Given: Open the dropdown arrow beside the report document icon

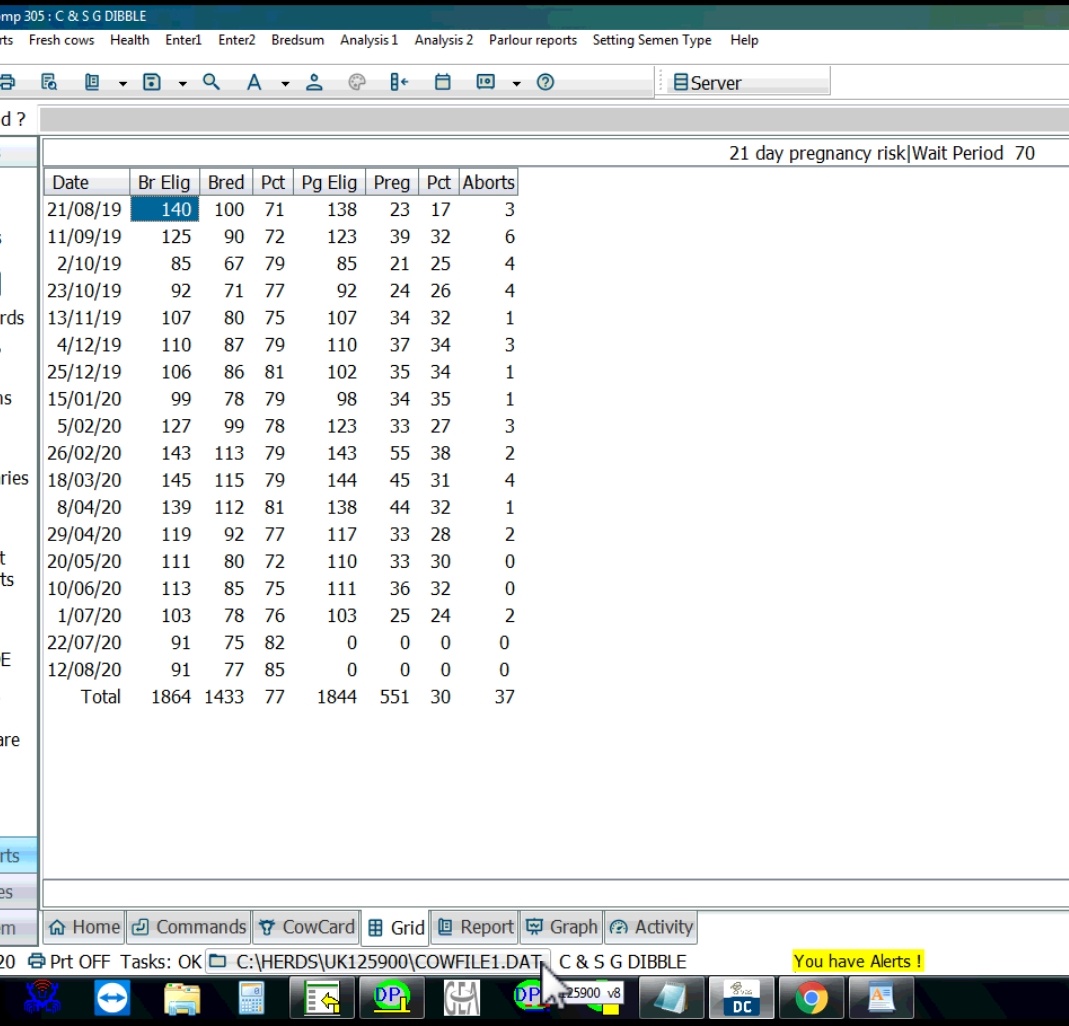Looking at the screenshot, I should coord(123,83).
